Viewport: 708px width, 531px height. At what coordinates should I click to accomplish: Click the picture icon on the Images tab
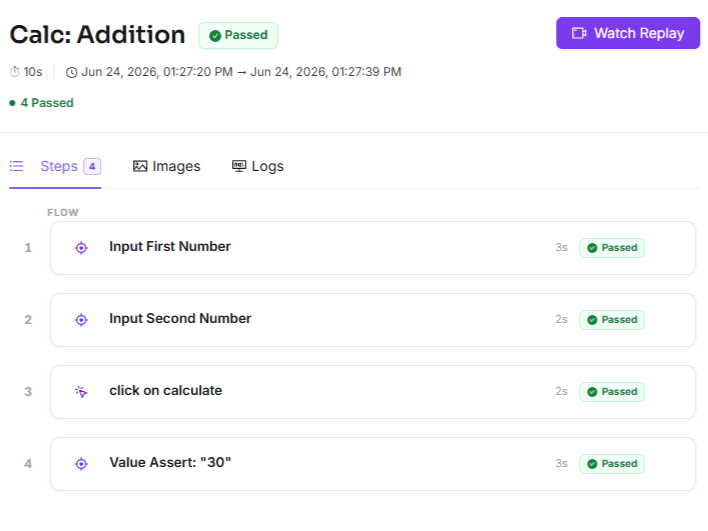[x=140, y=166]
